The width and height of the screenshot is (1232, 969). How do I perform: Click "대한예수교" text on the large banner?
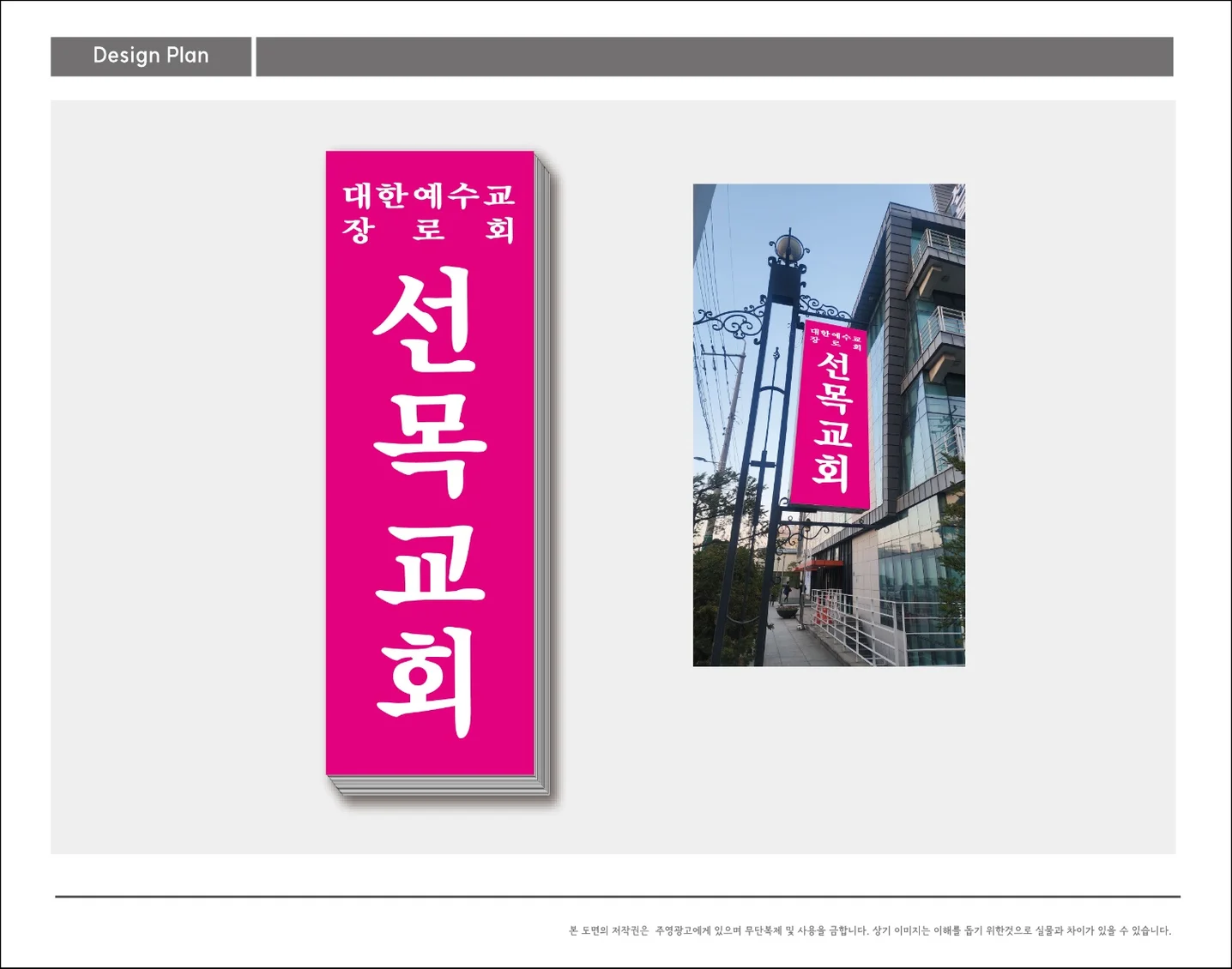click(429, 196)
